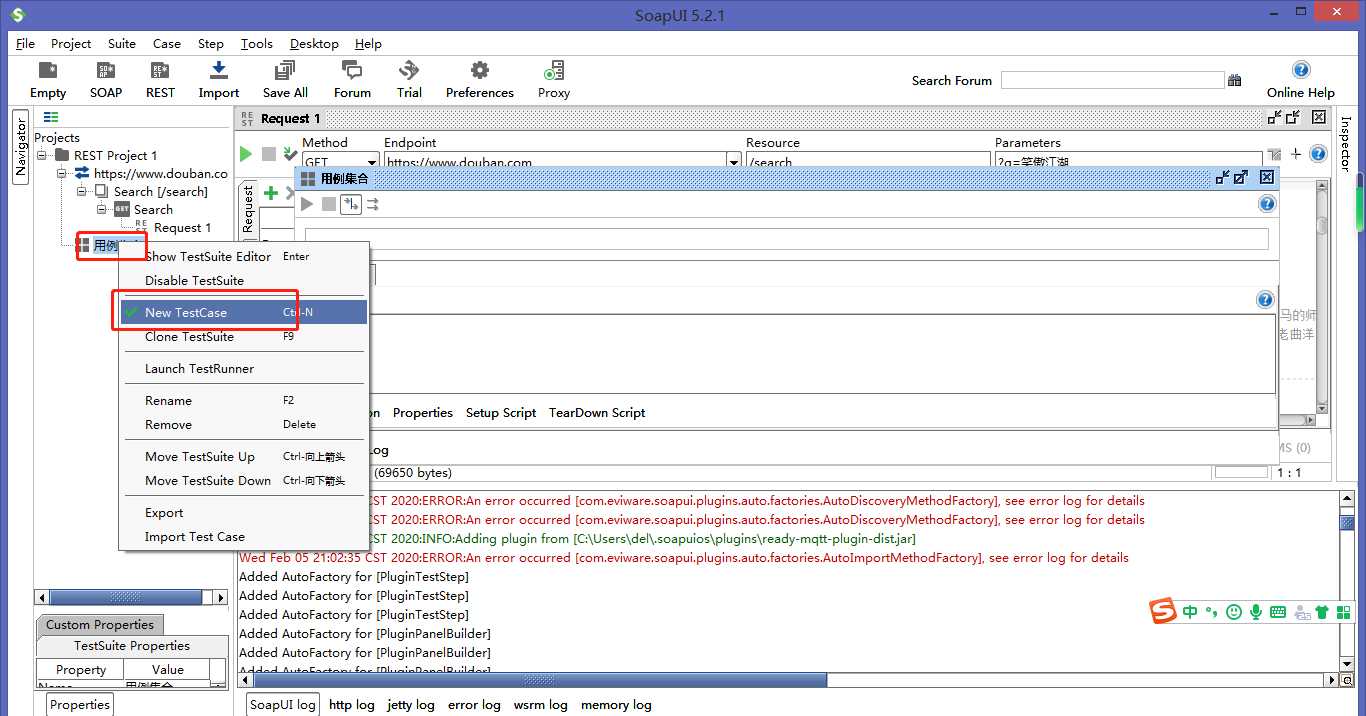Click stop button in Request 1 panel
The width and height of the screenshot is (1366, 716).
coord(269,154)
